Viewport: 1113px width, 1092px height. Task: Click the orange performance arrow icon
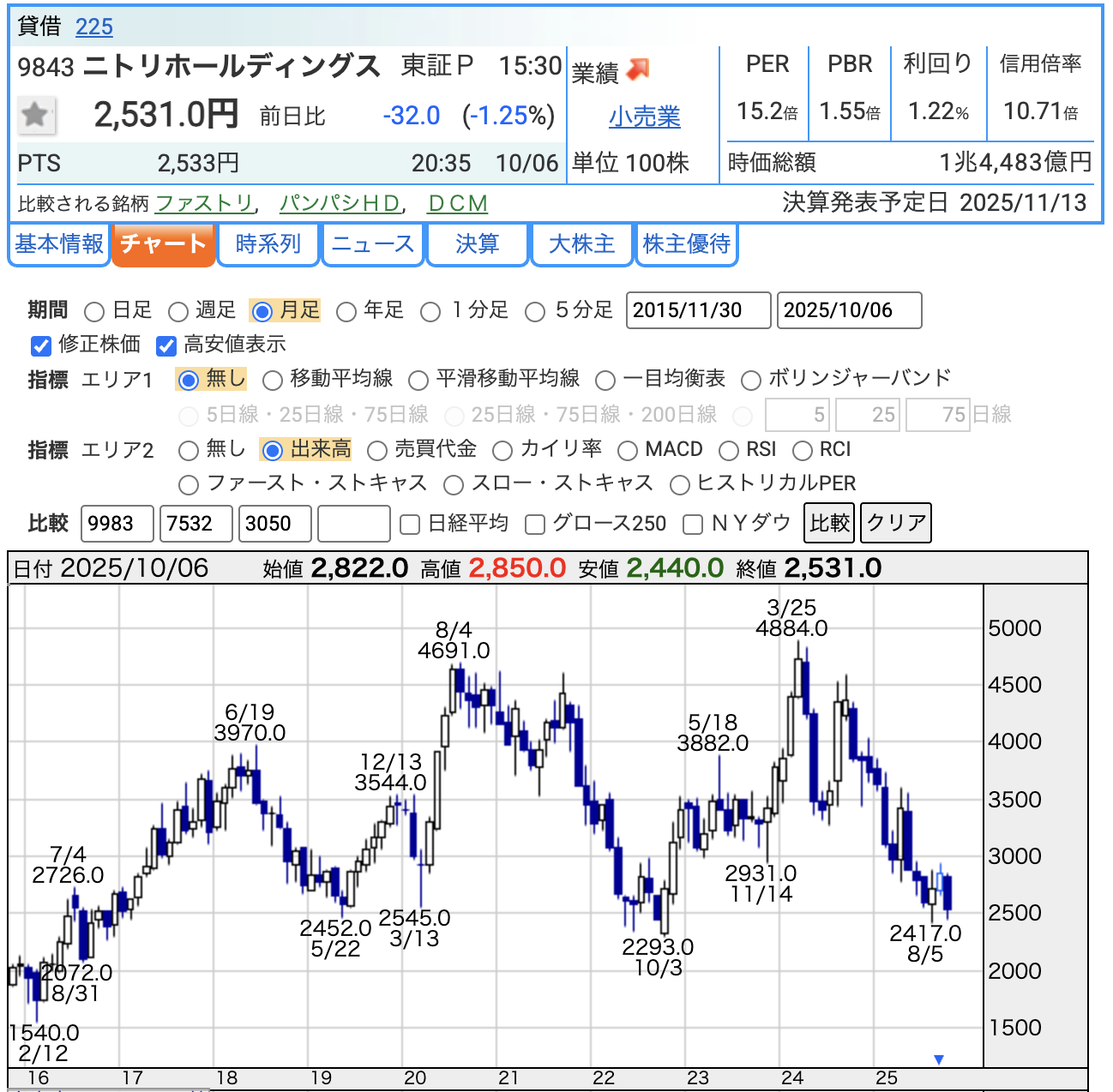pos(638,69)
